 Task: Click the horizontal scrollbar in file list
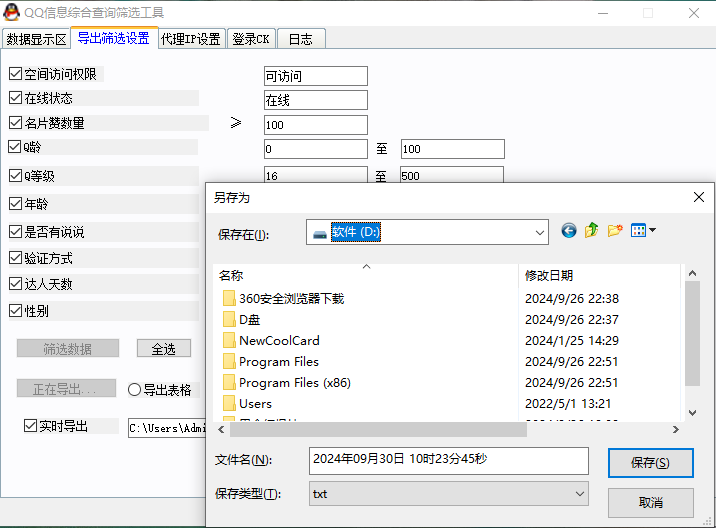coord(370,429)
